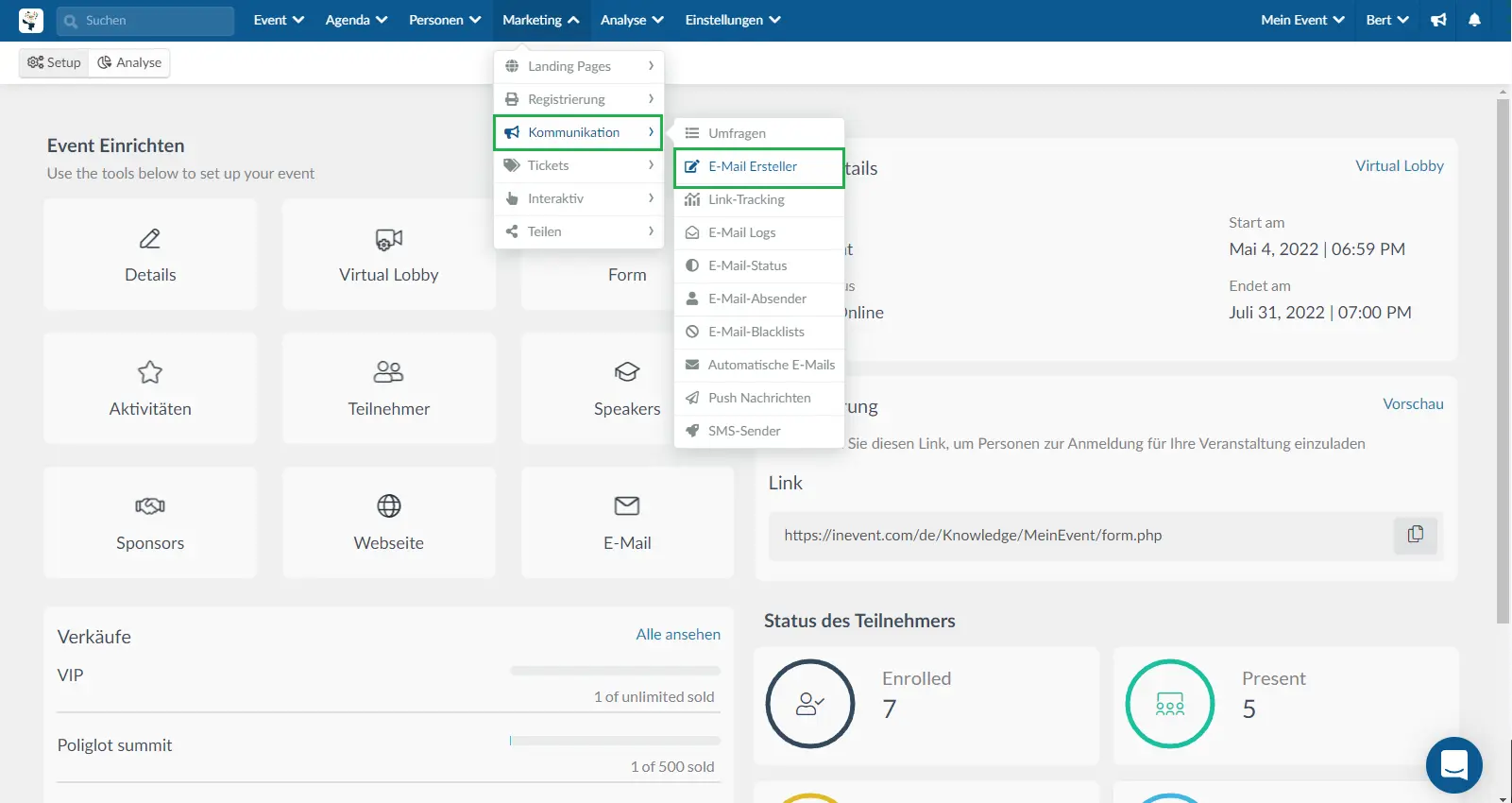
Task: Click the '1 of 500 sold' text
Action: (x=672, y=766)
